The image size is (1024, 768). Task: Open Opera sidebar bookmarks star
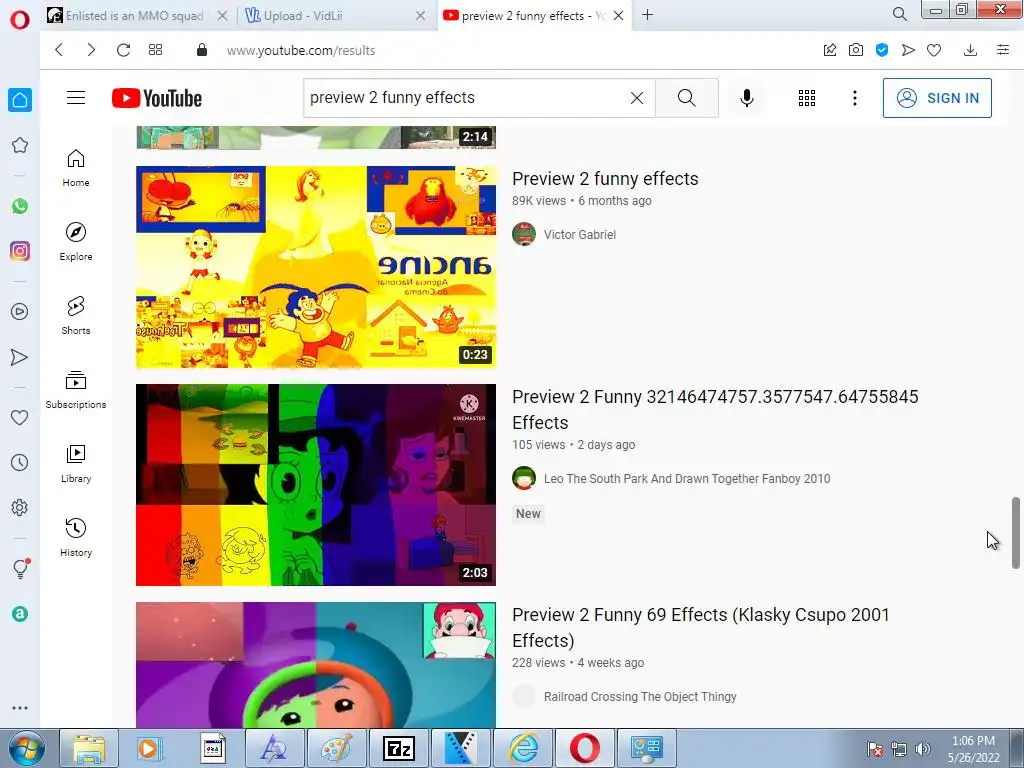click(x=20, y=145)
